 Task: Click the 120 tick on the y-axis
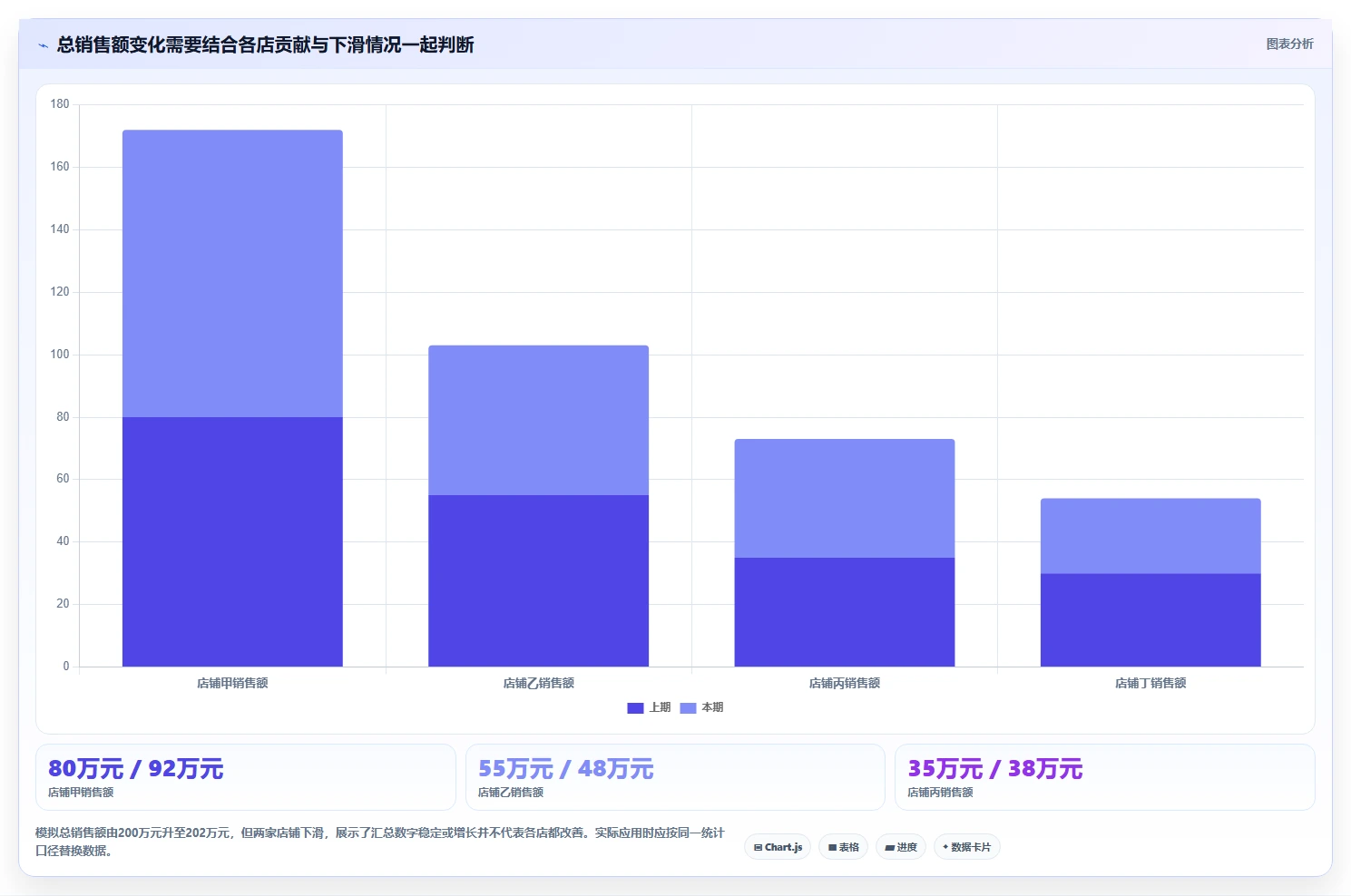60,292
